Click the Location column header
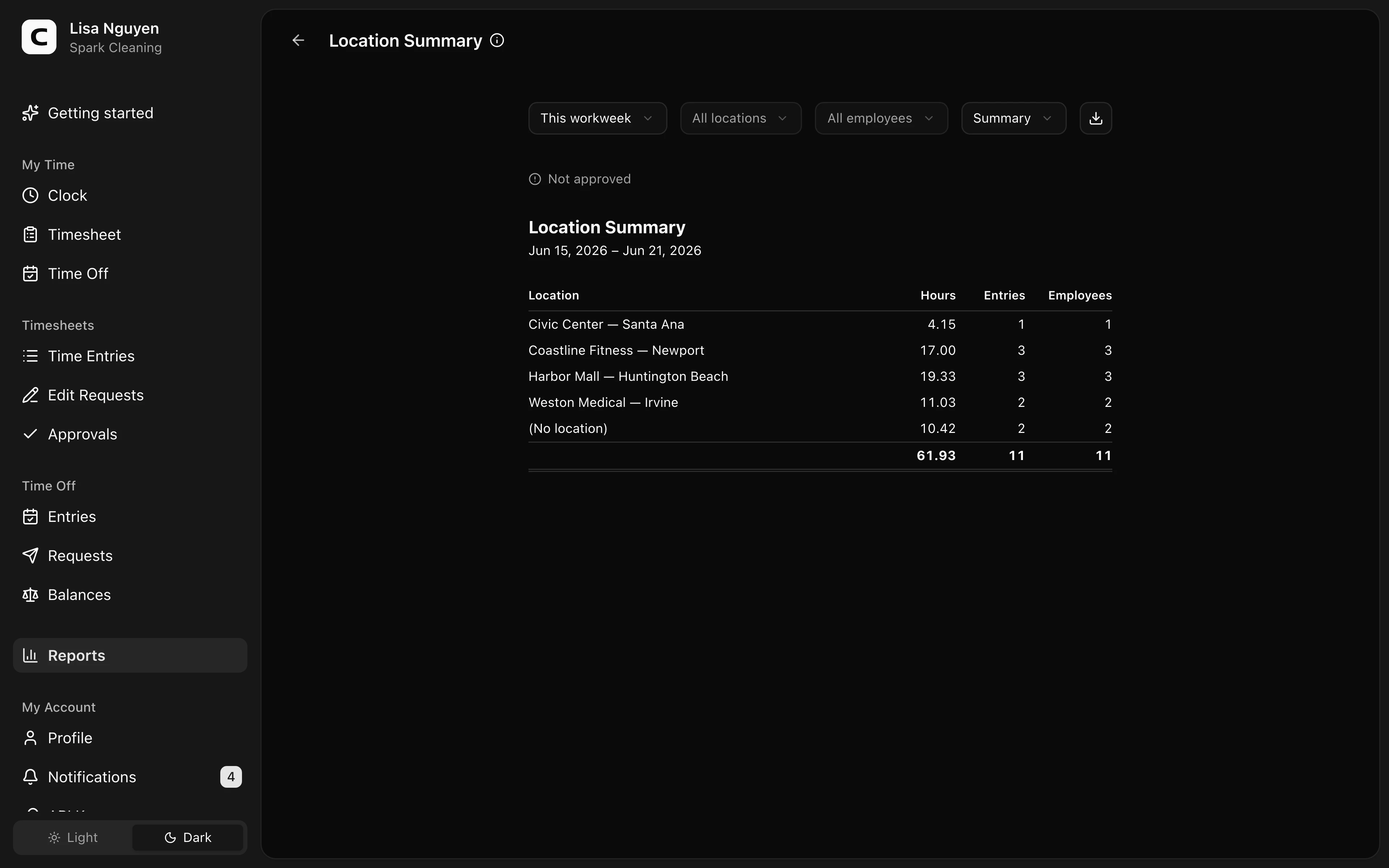This screenshot has height=868, width=1389. (x=553, y=295)
